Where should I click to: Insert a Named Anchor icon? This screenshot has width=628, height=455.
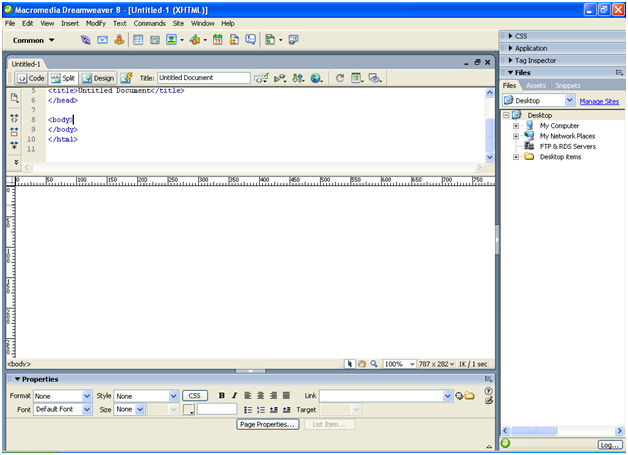click(119, 39)
